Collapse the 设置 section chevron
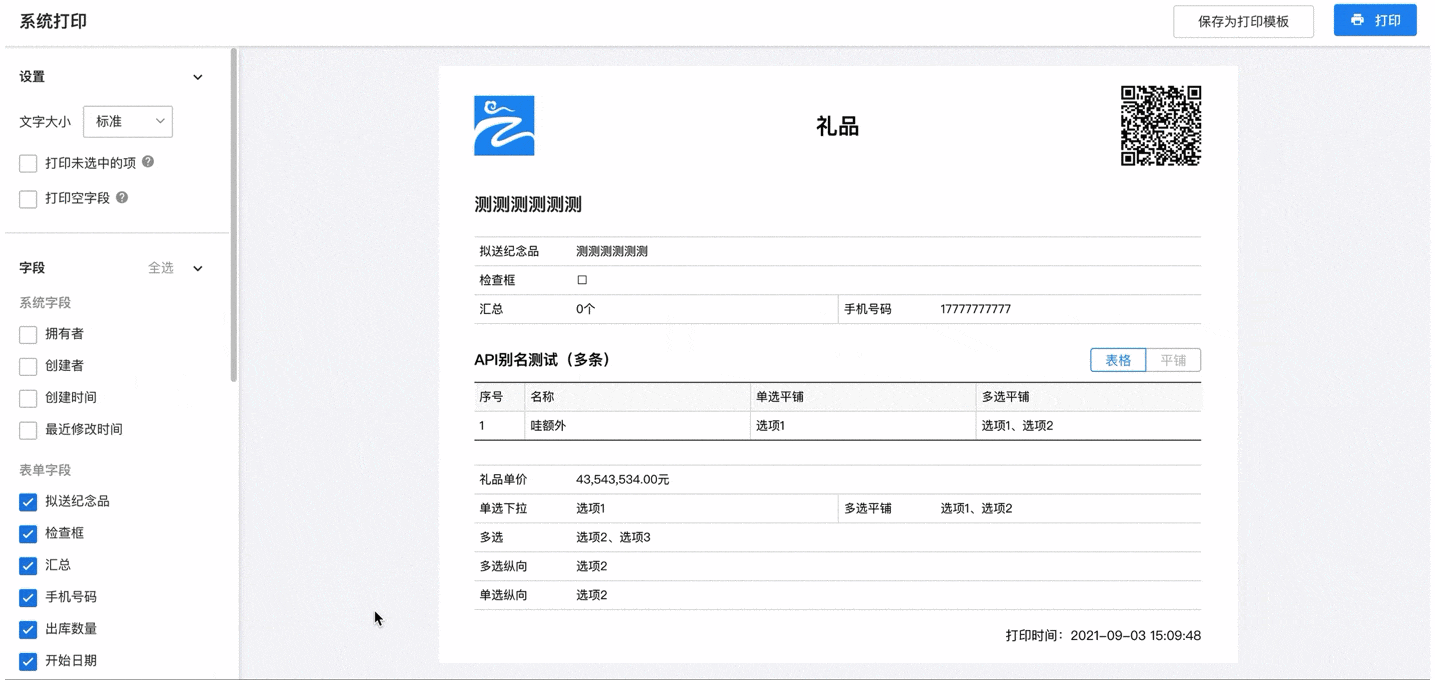The height and width of the screenshot is (680, 1435). pyautogui.click(x=198, y=77)
